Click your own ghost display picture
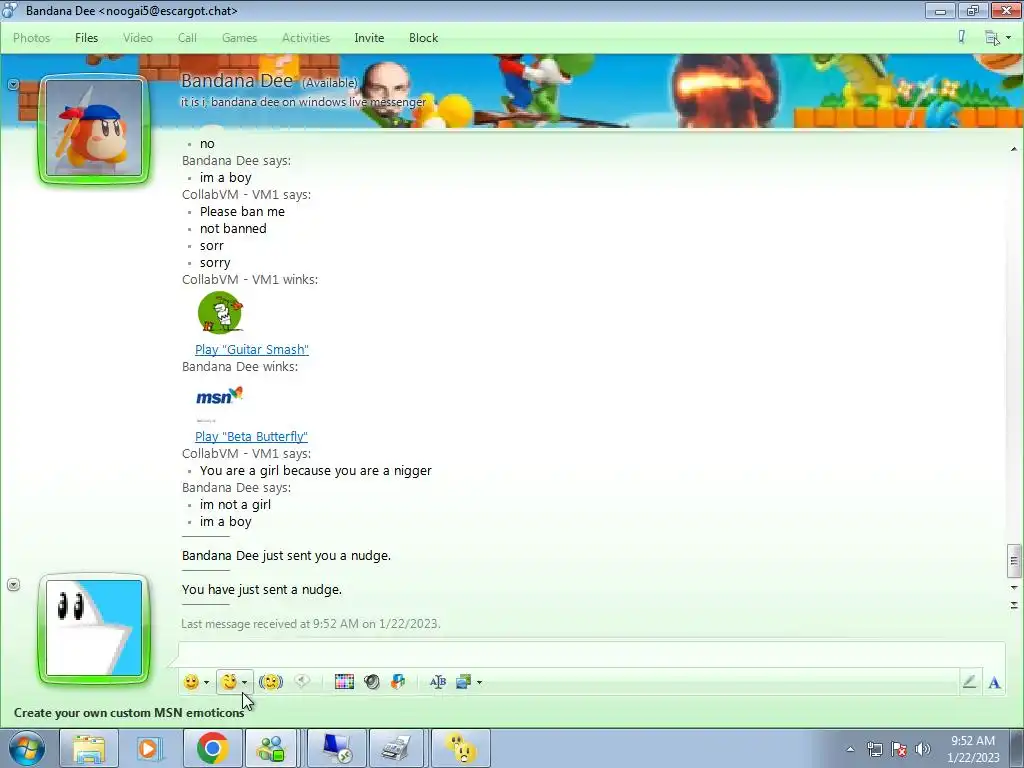The height and width of the screenshot is (768, 1024). 94,628
